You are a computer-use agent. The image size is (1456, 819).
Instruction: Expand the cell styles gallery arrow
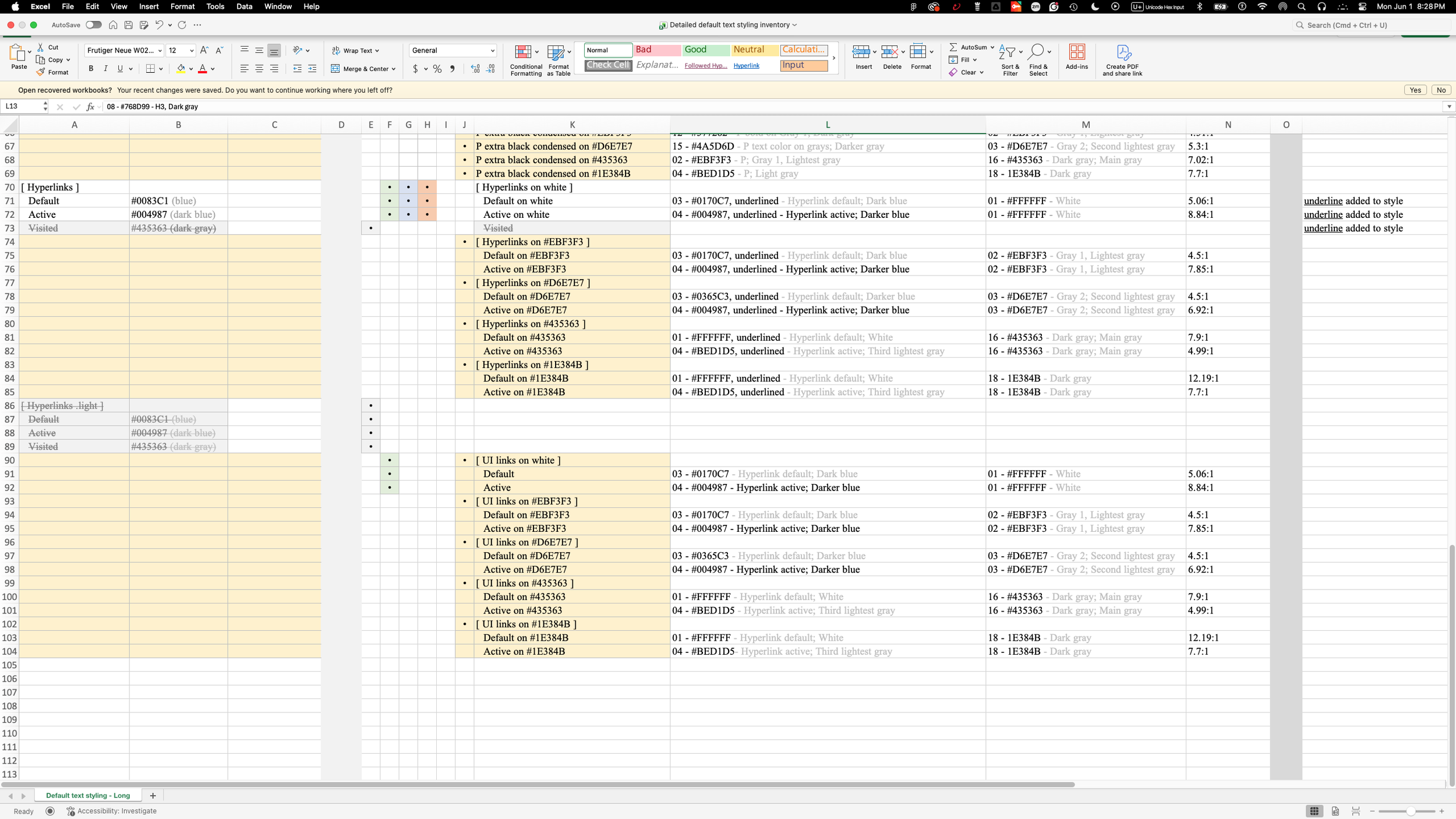coord(833,58)
